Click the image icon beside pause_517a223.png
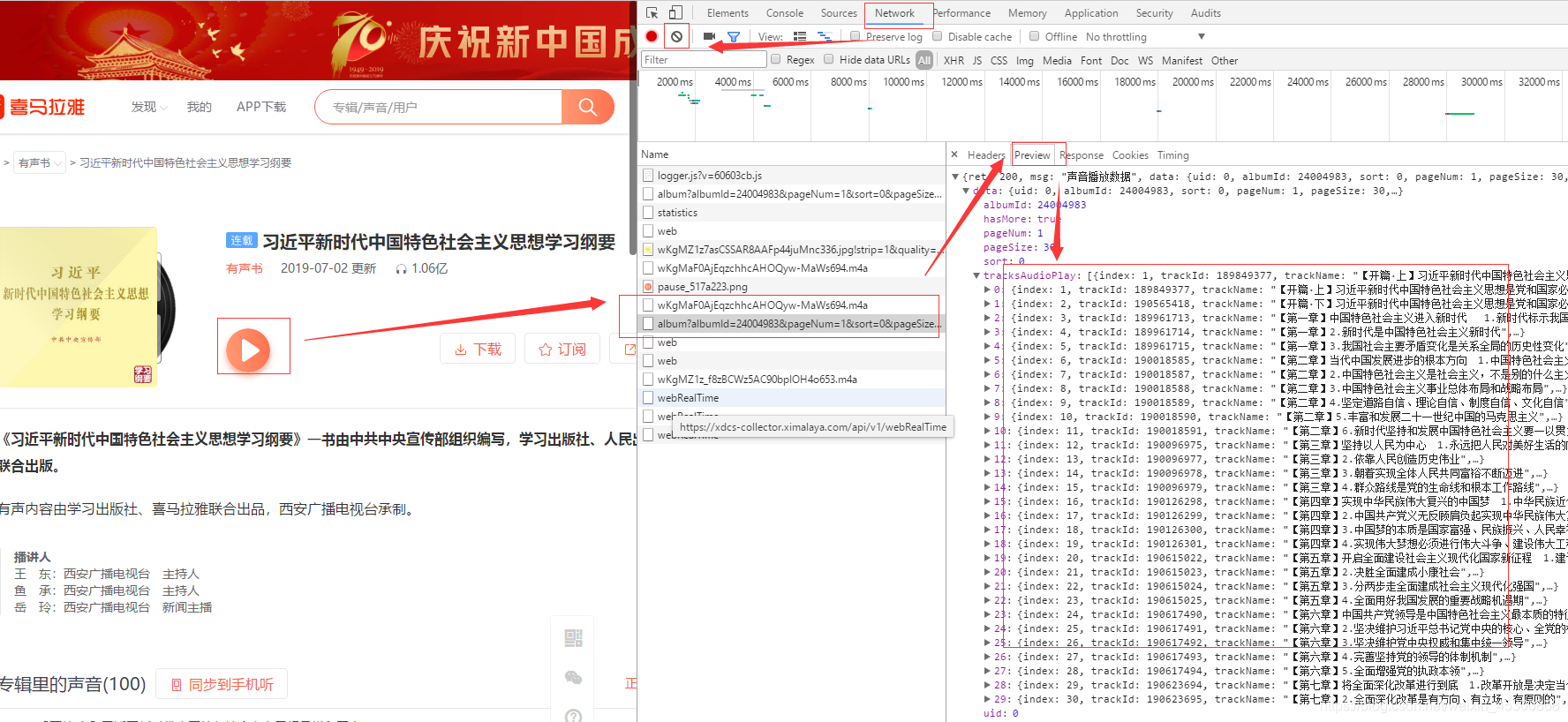The height and width of the screenshot is (722, 1568). click(648, 287)
